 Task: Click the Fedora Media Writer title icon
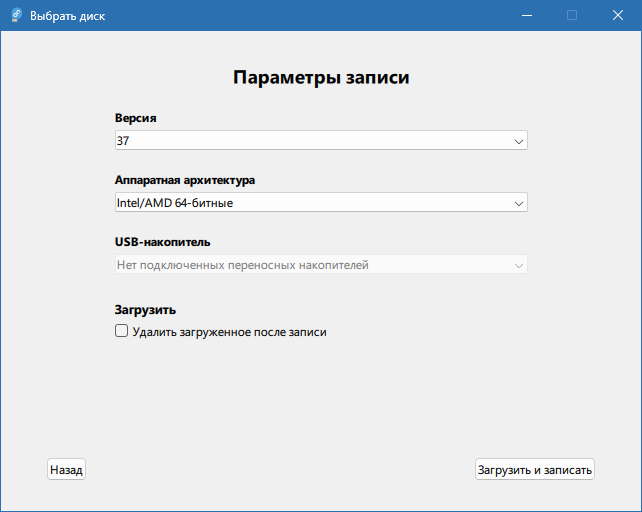coord(16,15)
